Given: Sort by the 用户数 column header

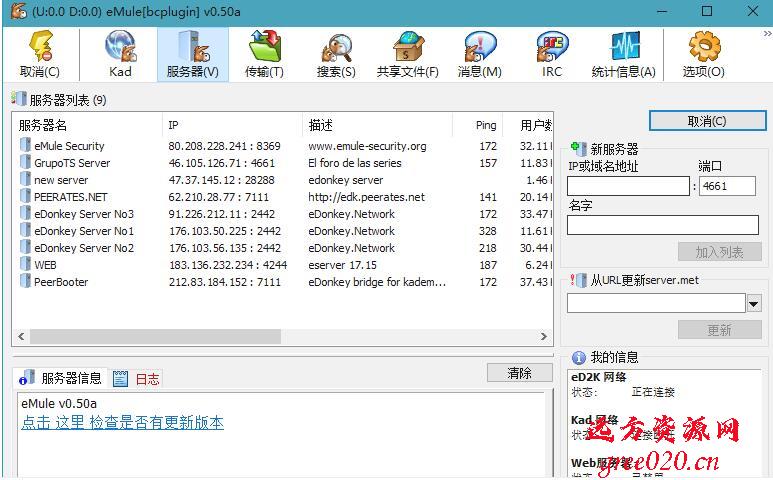Looking at the screenshot, I should (528, 125).
